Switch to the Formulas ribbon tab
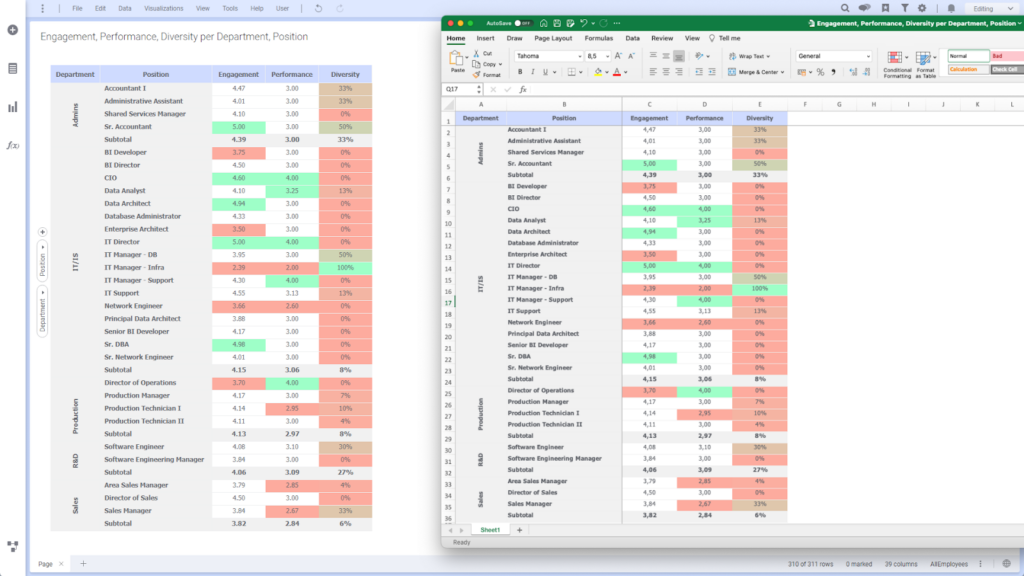 pos(598,39)
